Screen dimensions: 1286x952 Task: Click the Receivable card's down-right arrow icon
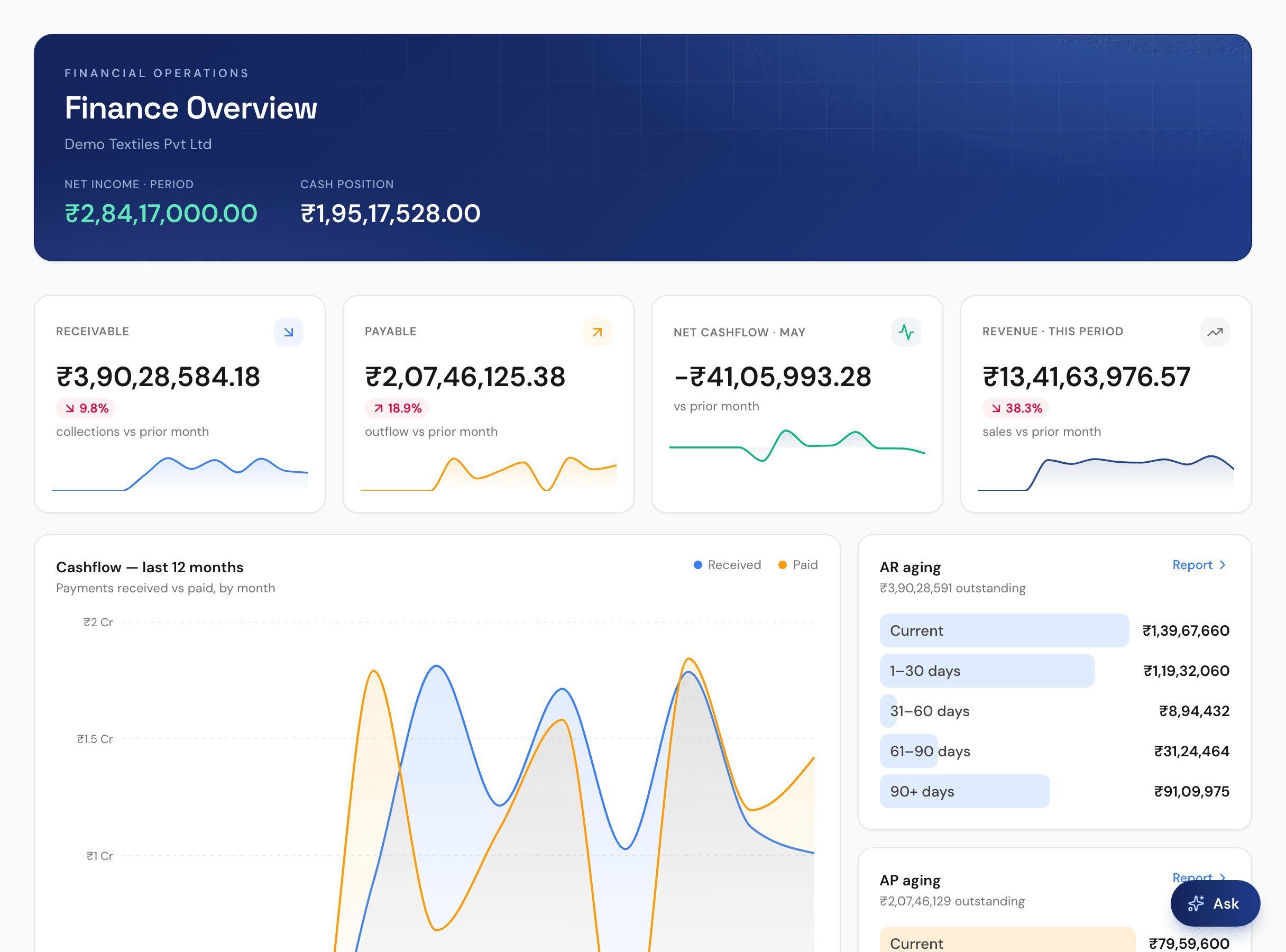[x=289, y=332]
